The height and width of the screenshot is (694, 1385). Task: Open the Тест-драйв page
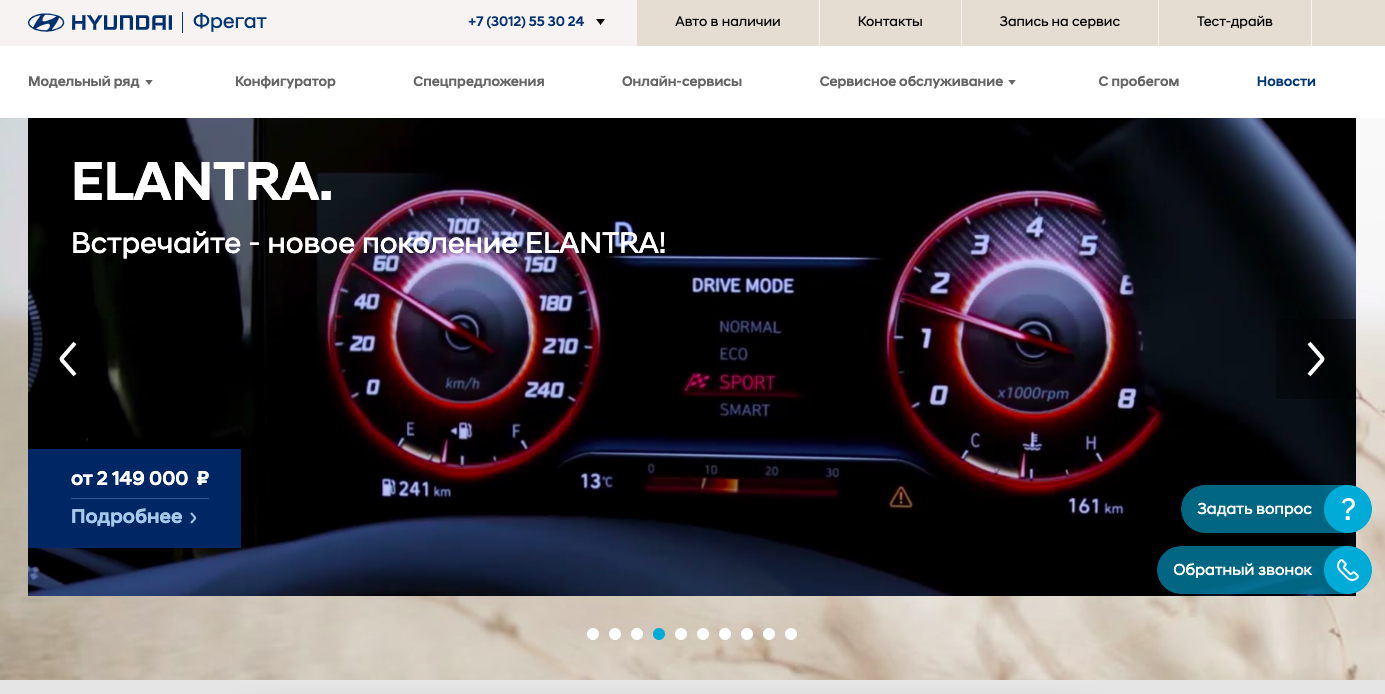(1235, 22)
